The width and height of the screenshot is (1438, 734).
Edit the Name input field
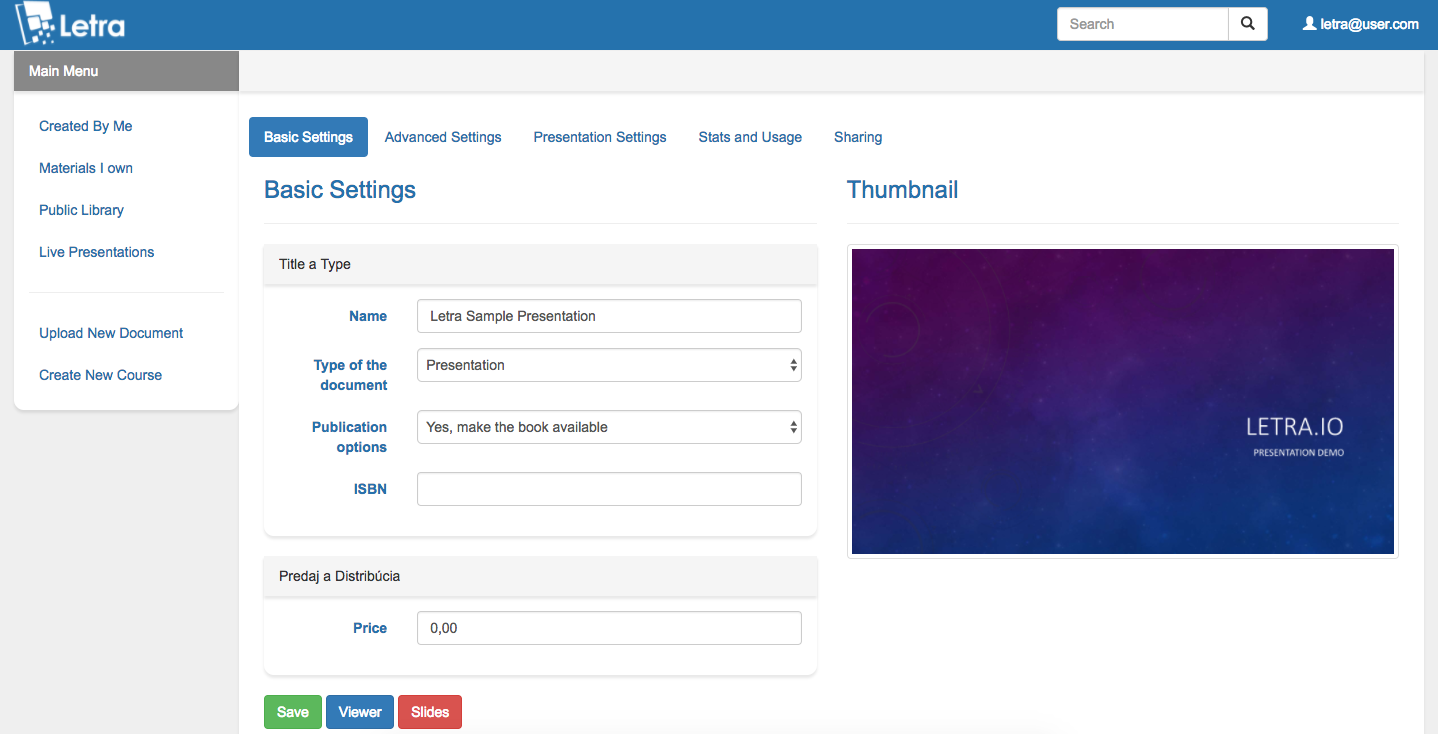coord(609,316)
